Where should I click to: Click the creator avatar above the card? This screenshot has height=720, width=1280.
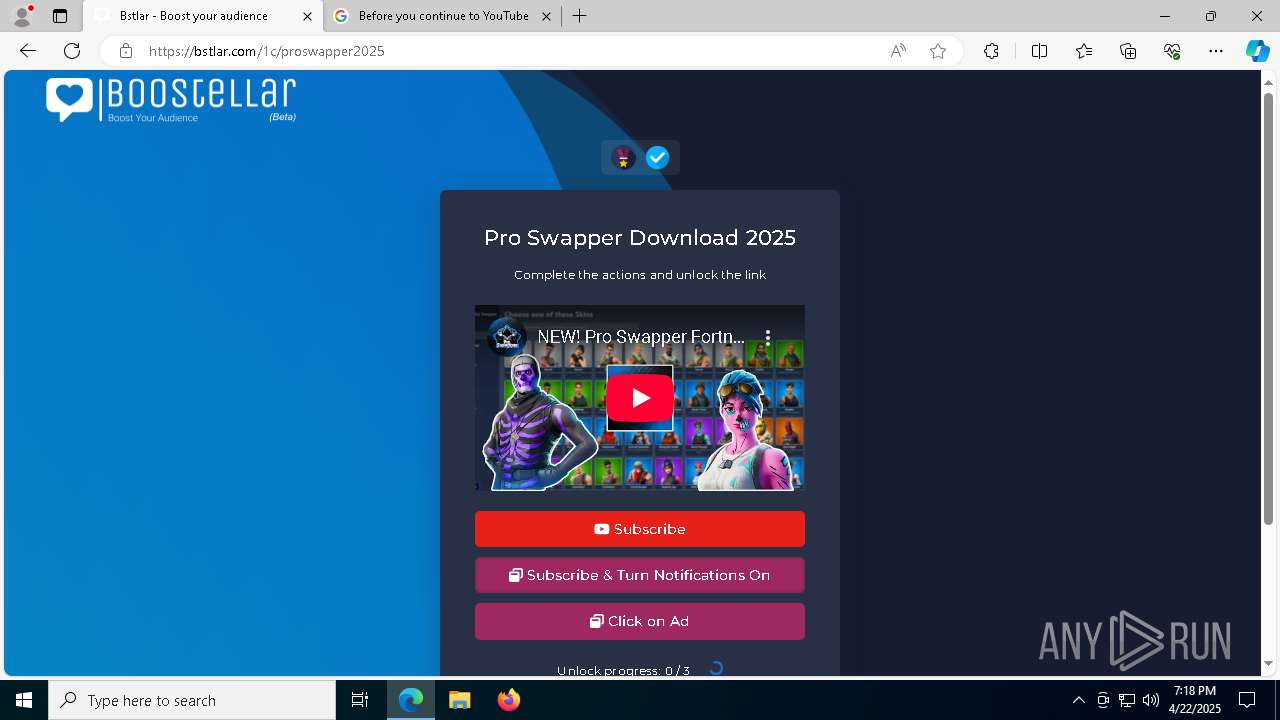tap(624, 158)
